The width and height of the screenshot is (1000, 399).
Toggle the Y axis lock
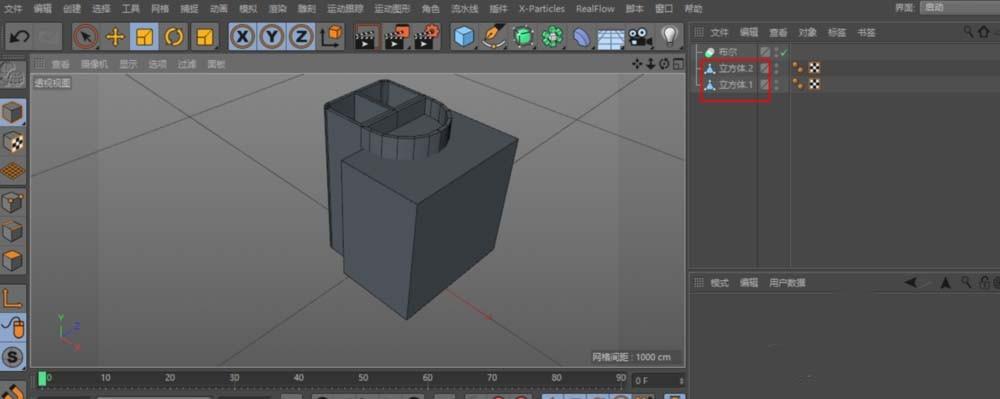(x=272, y=36)
